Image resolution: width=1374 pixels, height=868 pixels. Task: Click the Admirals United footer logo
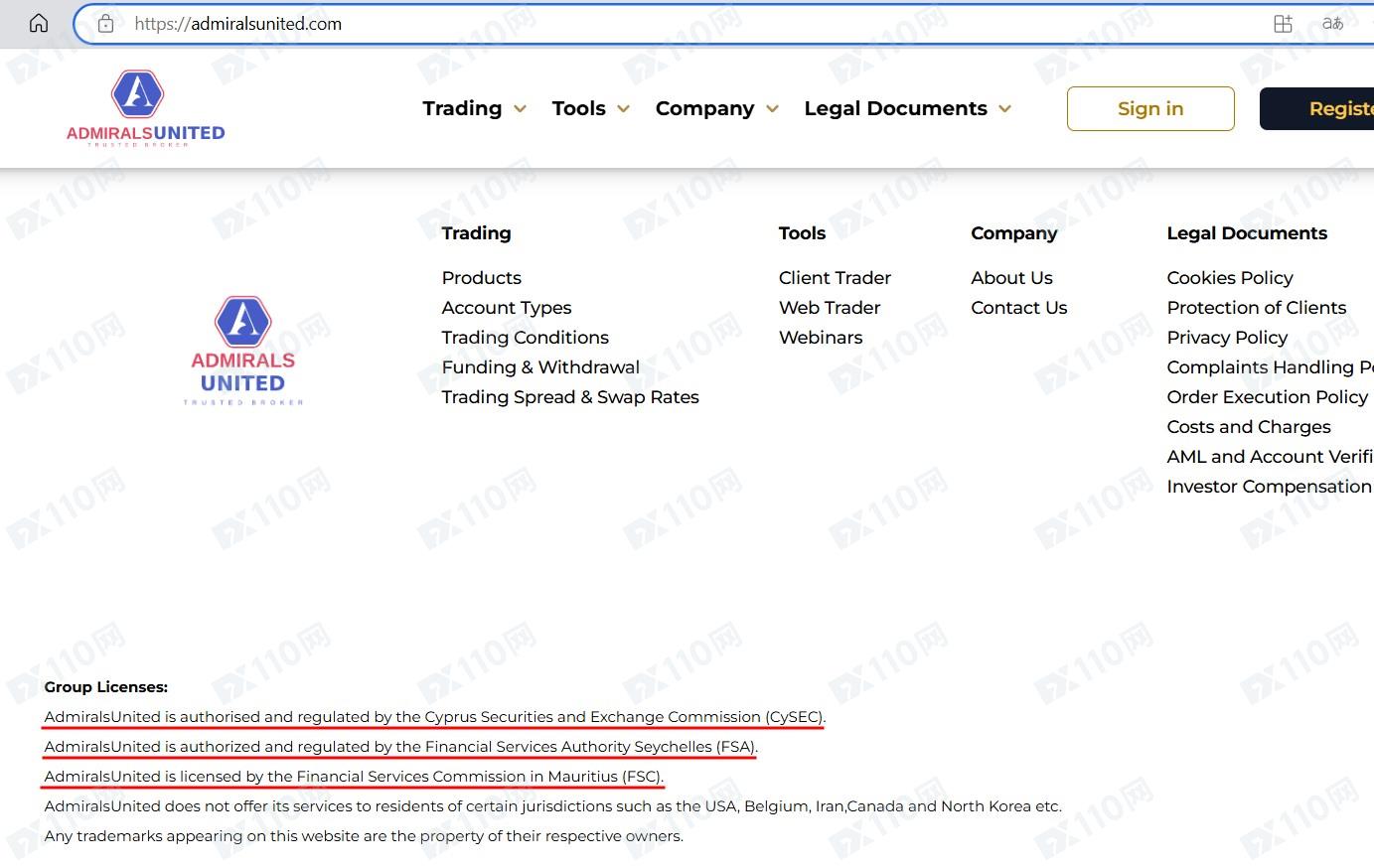click(243, 350)
